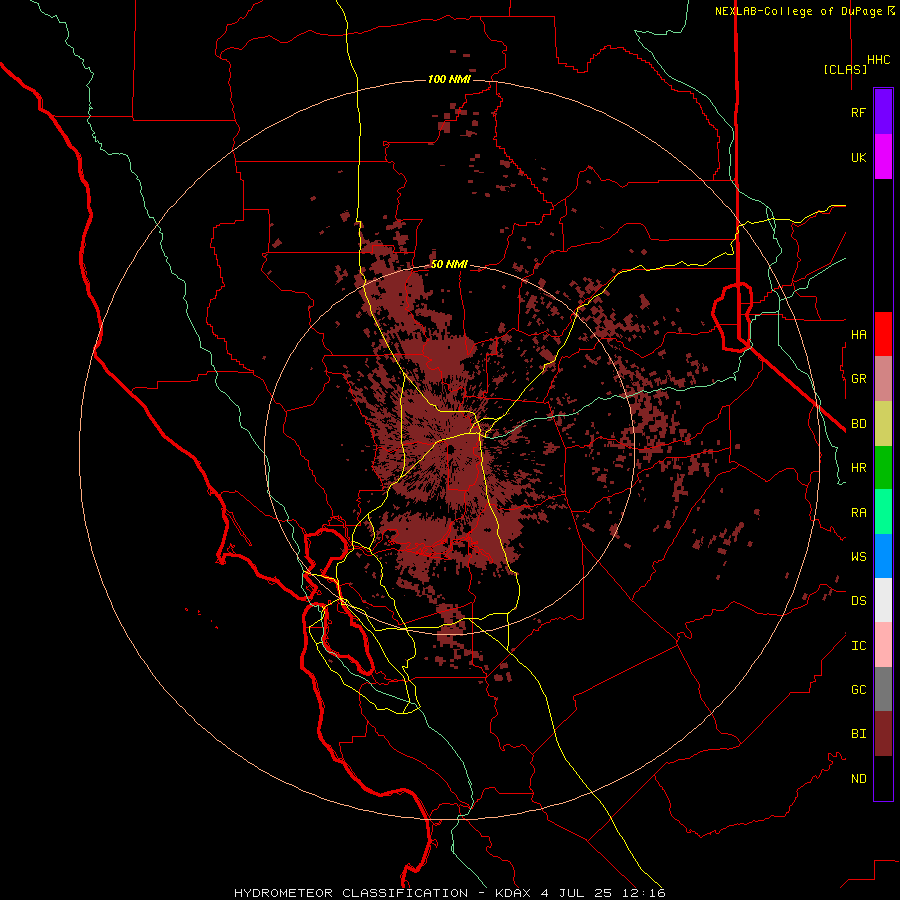Select the DS white legend swatch
Viewport: 900px width, 900px height.
click(x=883, y=600)
